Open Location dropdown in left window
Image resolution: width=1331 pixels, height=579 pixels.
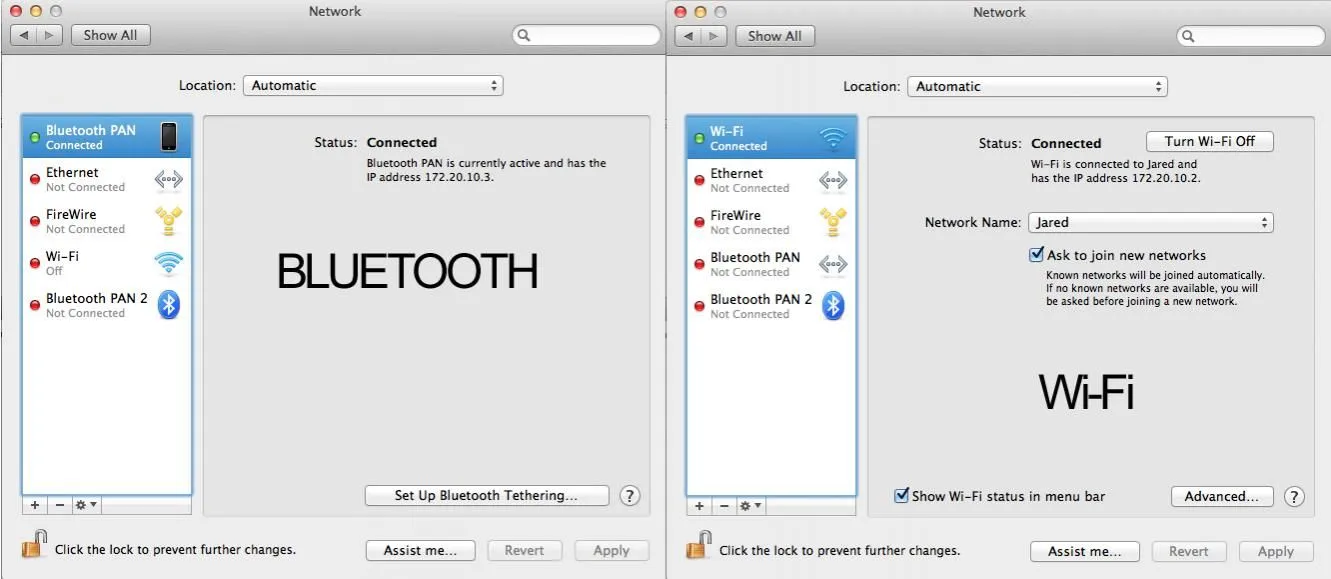372,86
